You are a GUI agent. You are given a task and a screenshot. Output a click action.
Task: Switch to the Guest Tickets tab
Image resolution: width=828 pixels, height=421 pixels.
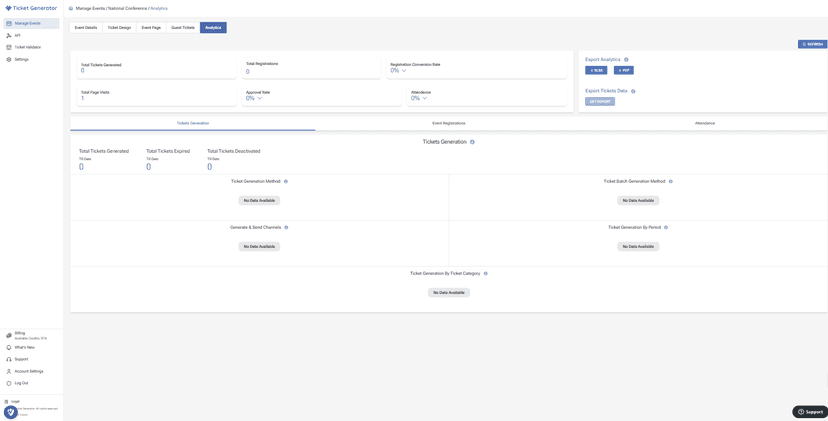[x=183, y=27]
